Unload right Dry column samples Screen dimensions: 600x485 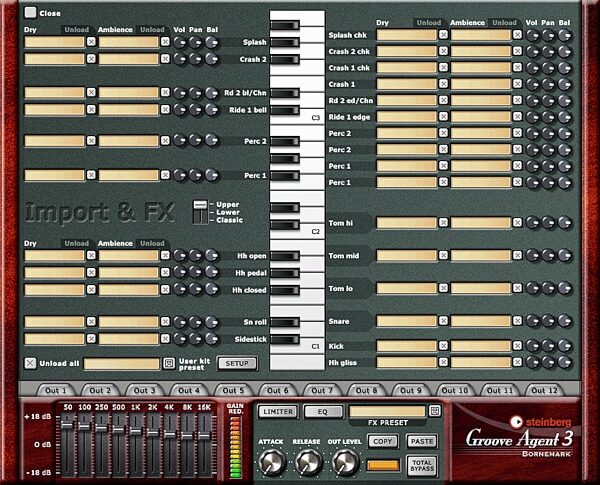tap(429, 23)
